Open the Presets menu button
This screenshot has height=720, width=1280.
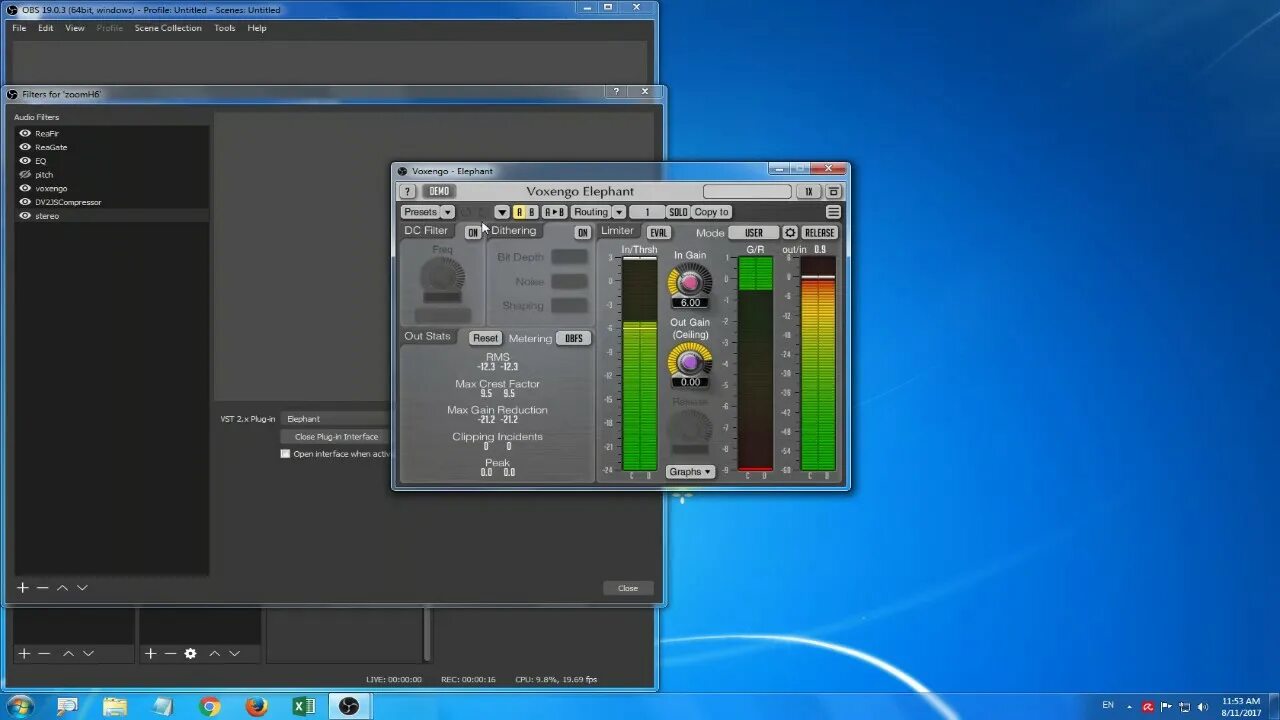pyautogui.click(x=421, y=212)
